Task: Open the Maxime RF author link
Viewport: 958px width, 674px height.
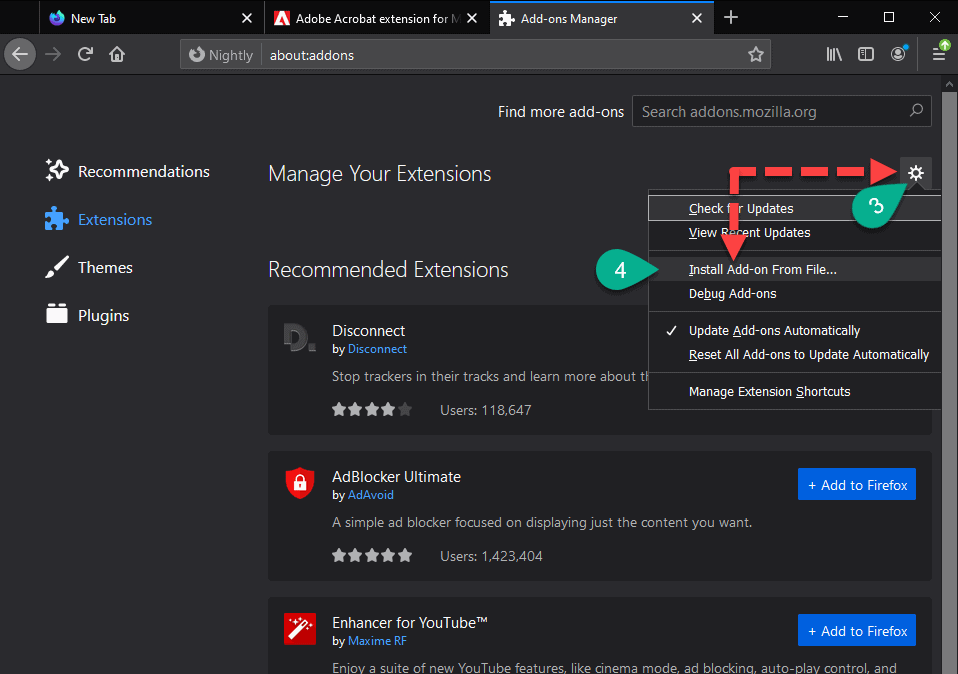Action: [x=377, y=641]
